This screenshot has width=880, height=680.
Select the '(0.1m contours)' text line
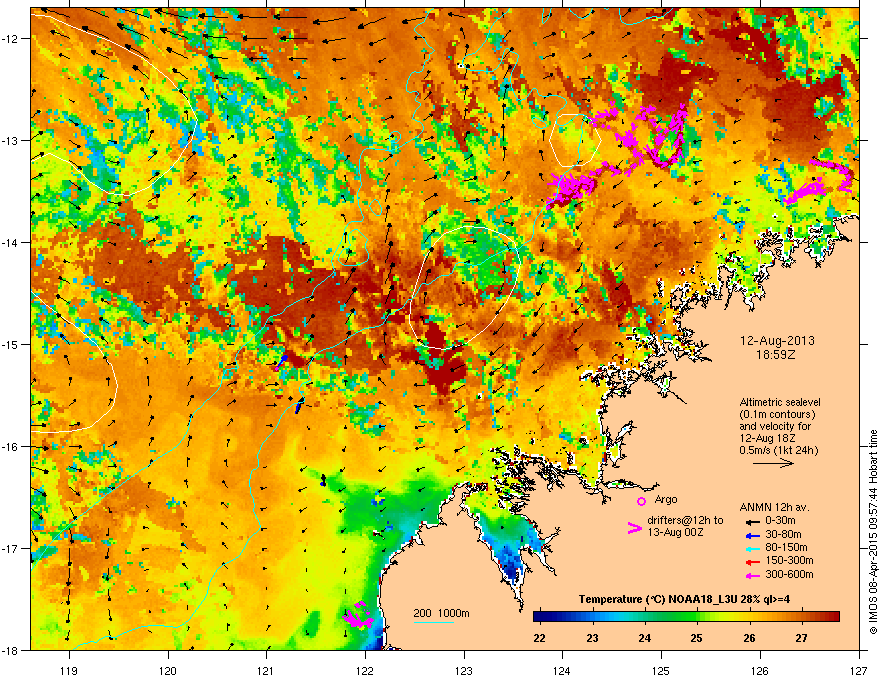[x=777, y=414]
